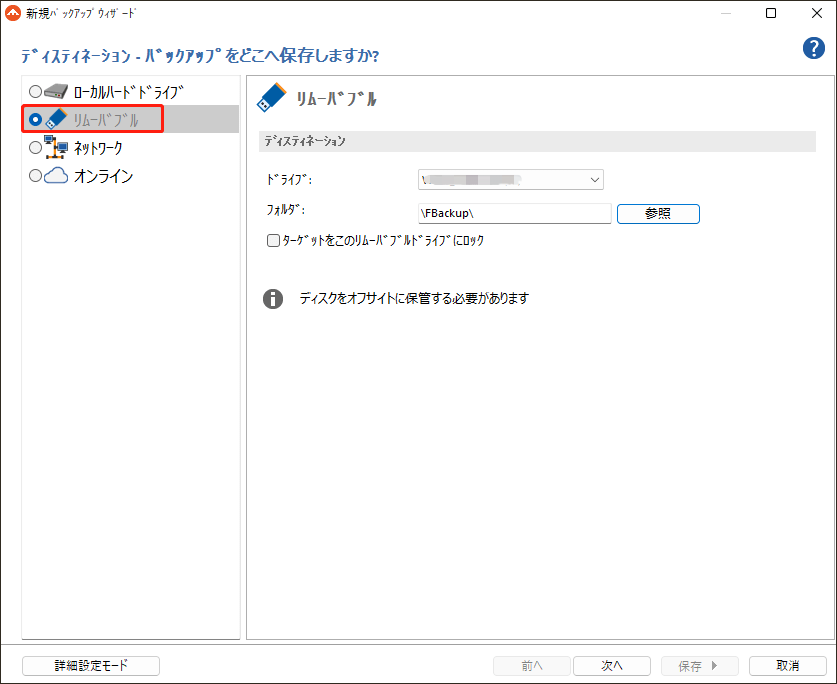
Task: Select the オンライン radio button
Action: coord(35,176)
